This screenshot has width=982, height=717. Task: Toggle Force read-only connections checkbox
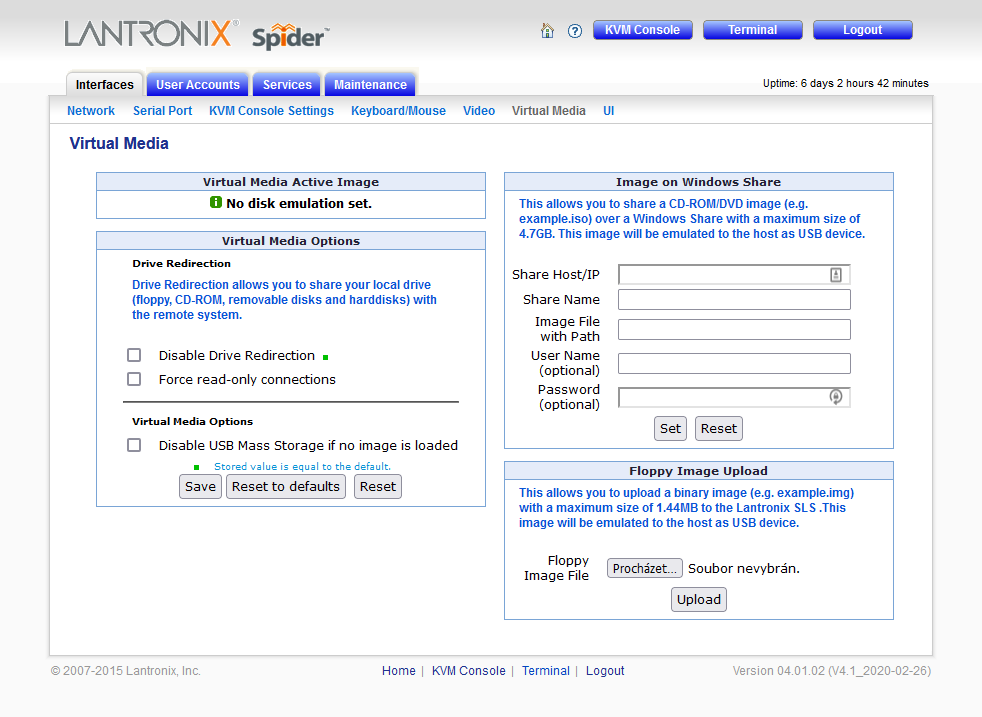(134, 379)
